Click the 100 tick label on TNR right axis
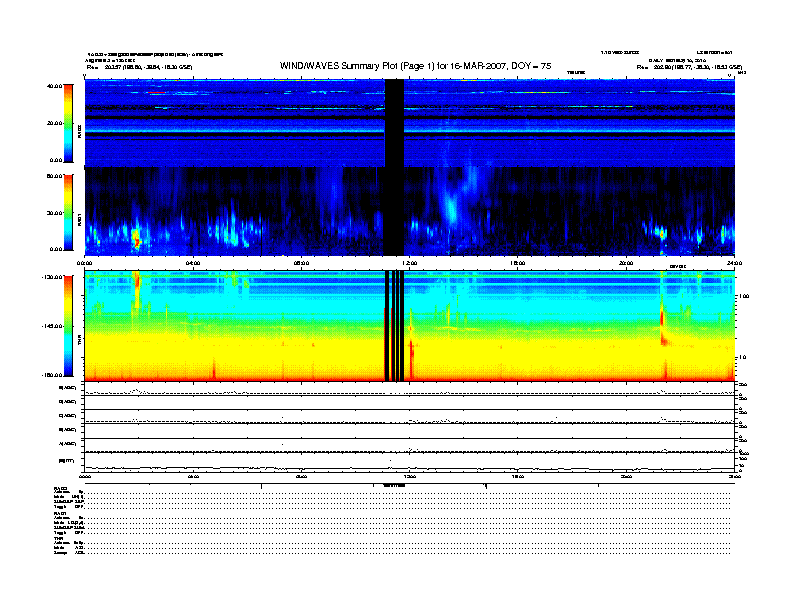This screenshot has height=612, width=792. (x=744, y=296)
